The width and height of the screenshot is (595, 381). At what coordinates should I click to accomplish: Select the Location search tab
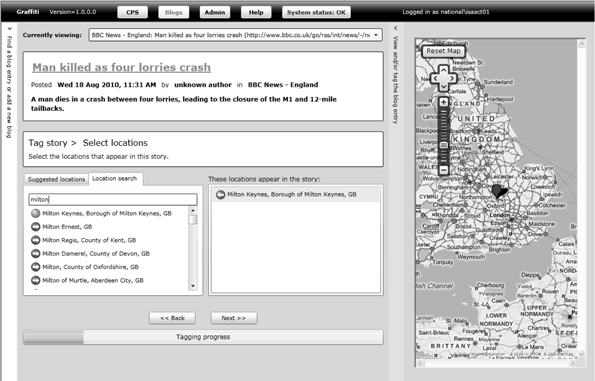click(x=115, y=179)
